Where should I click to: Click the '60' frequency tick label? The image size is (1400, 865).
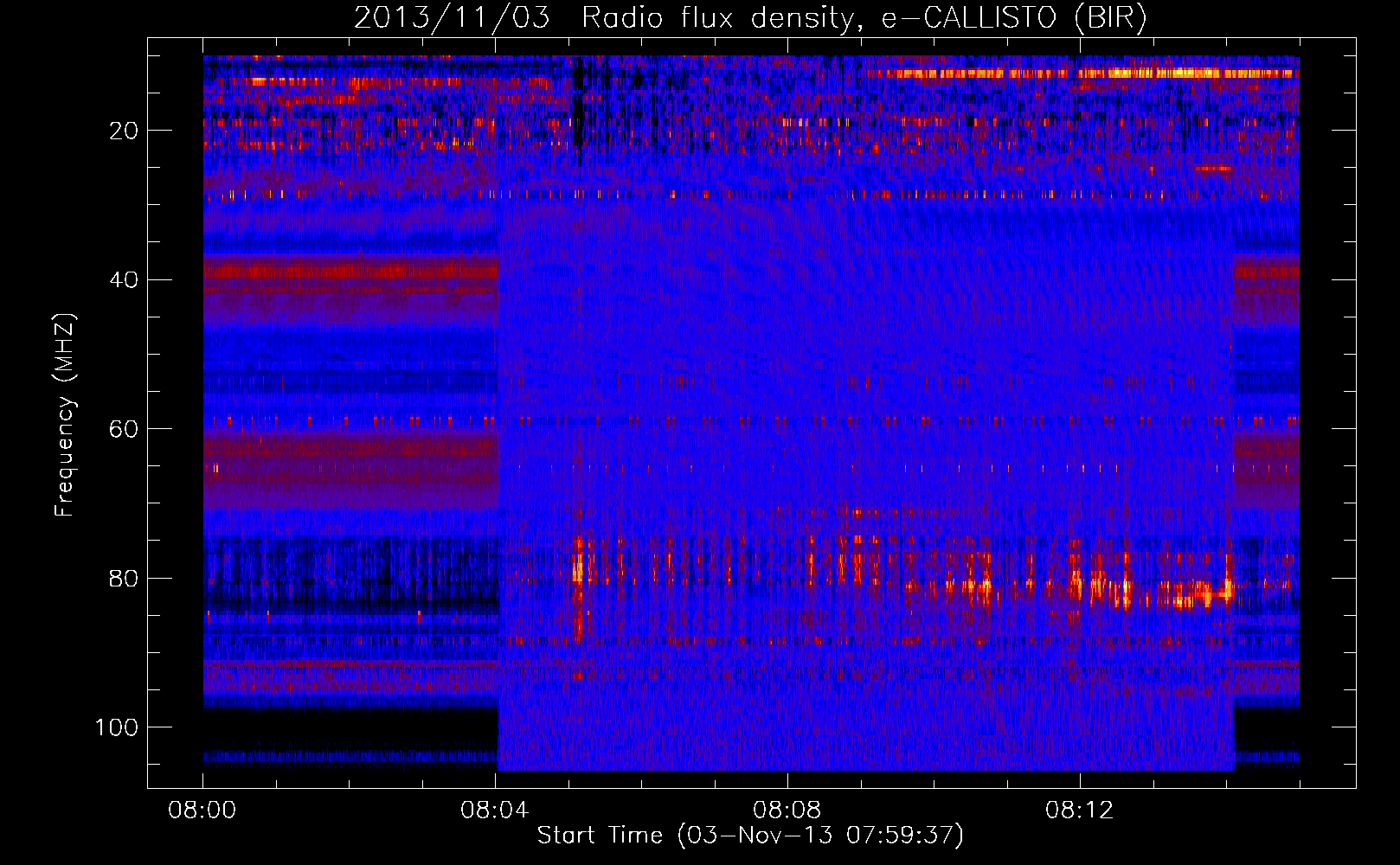tap(125, 429)
